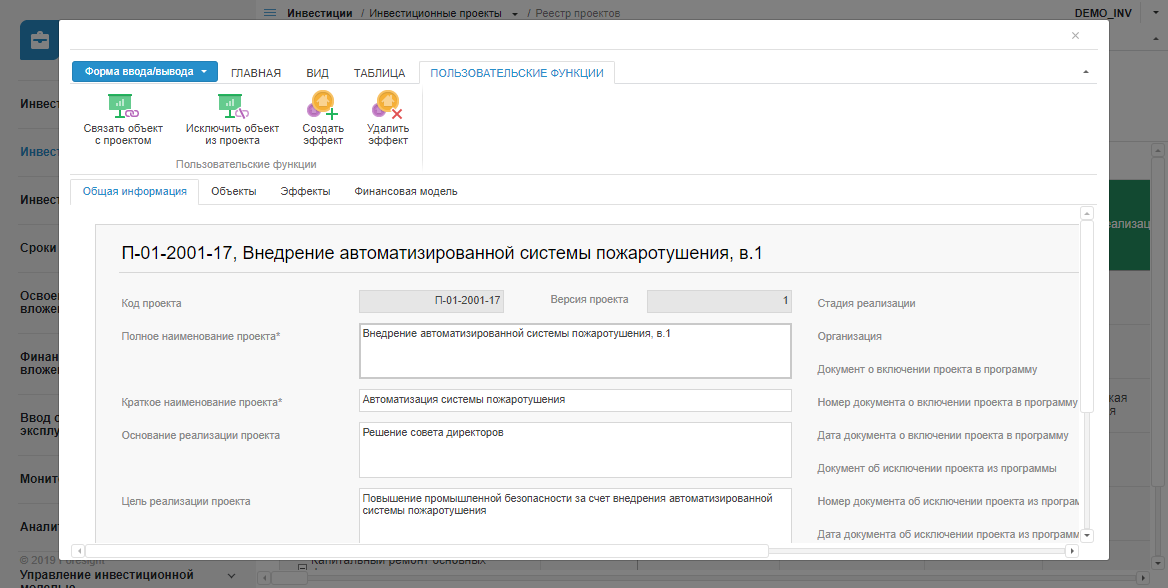This screenshot has height=588, width=1168.
Task: Click the Версия проекта field
Action: click(719, 301)
